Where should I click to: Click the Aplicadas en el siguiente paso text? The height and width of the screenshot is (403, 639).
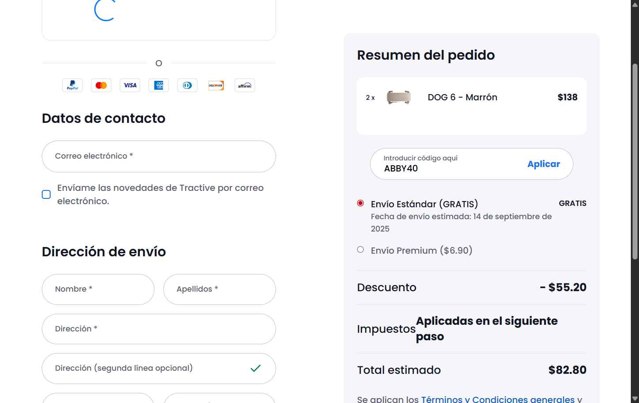click(487, 329)
